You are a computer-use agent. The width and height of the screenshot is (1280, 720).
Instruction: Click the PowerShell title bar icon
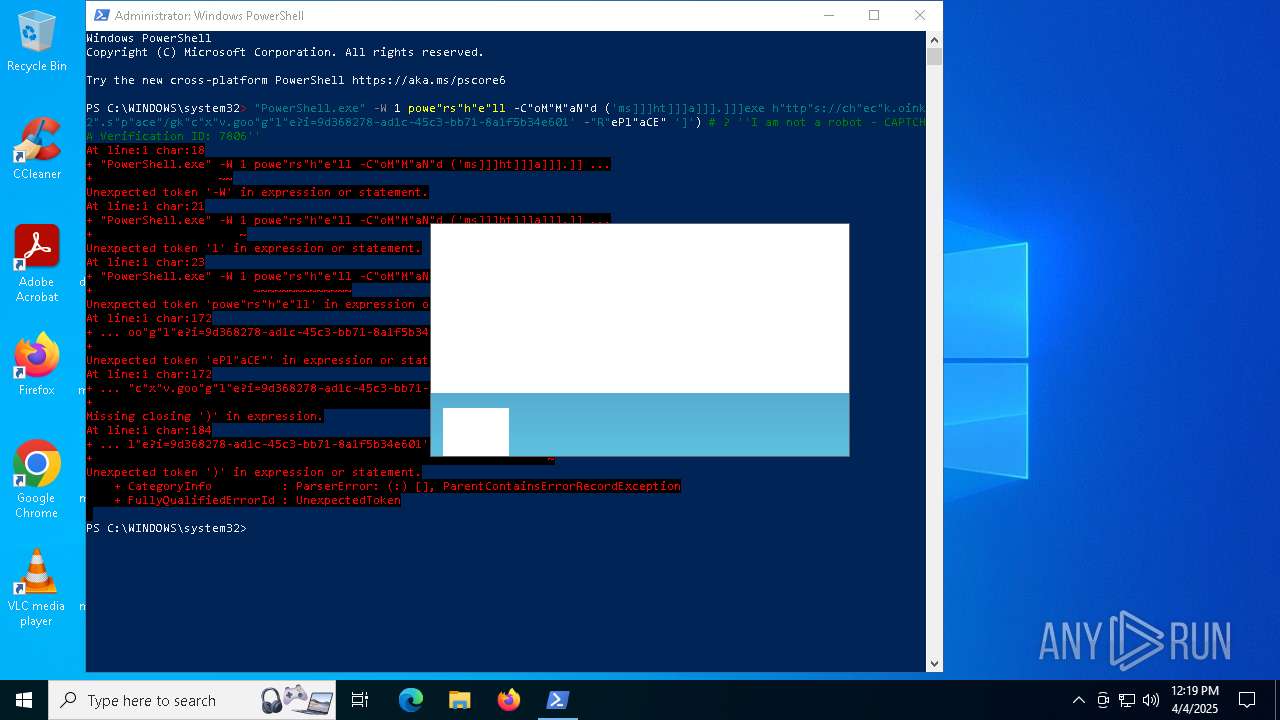click(x=100, y=15)
